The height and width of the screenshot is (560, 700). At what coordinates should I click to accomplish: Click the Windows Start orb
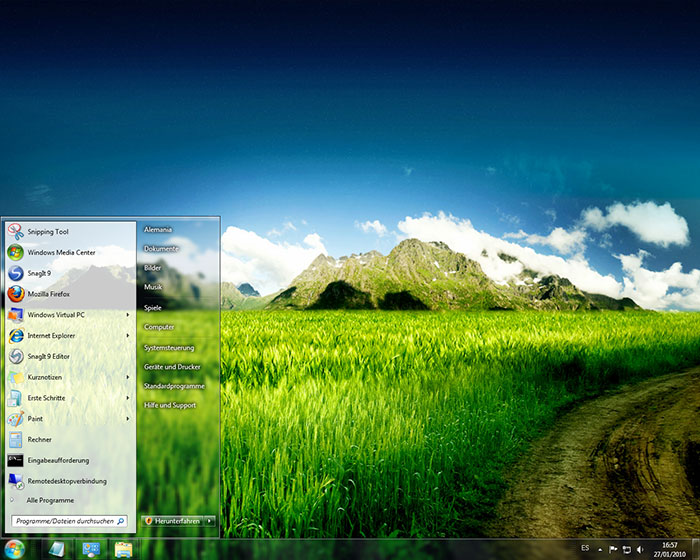pos(15,548)
